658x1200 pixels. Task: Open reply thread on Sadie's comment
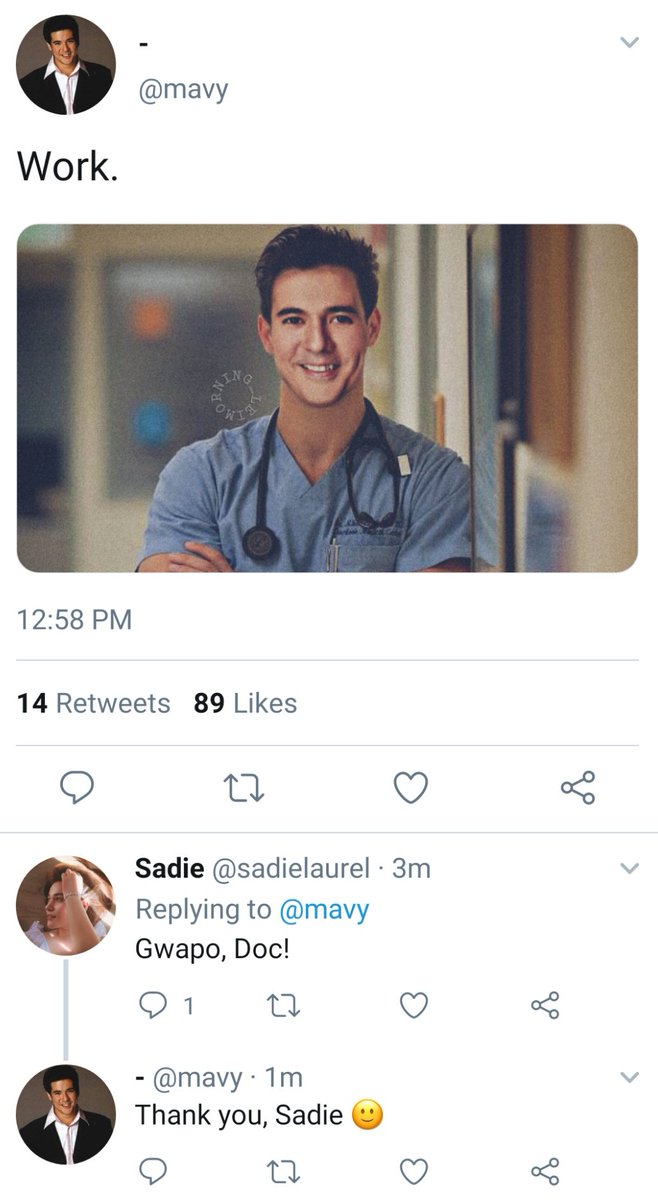pyautogui.click(x=159, y=1005)
